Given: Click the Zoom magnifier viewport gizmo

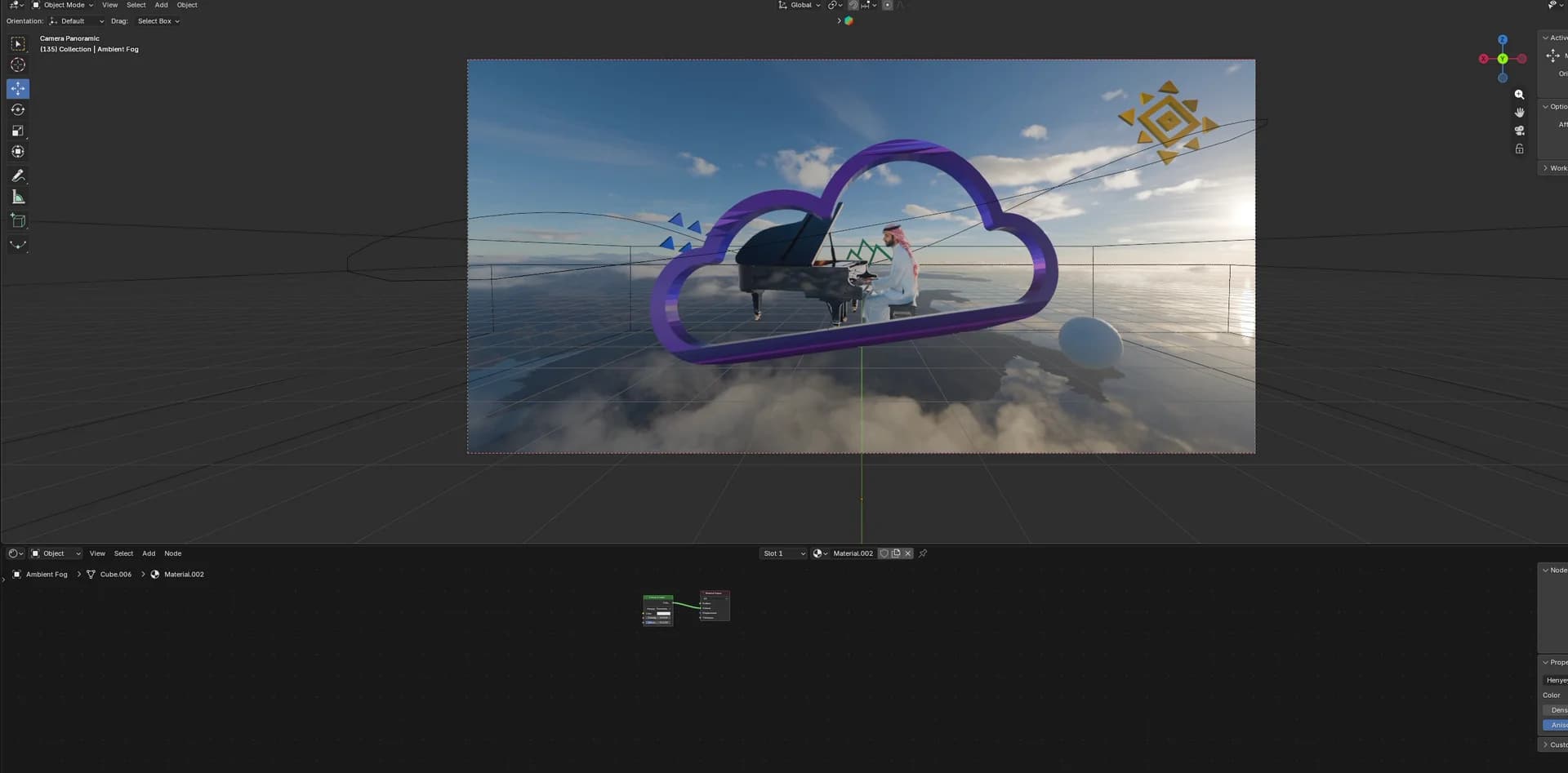Looking at the screenshot, I should [x=1519, y=95].
